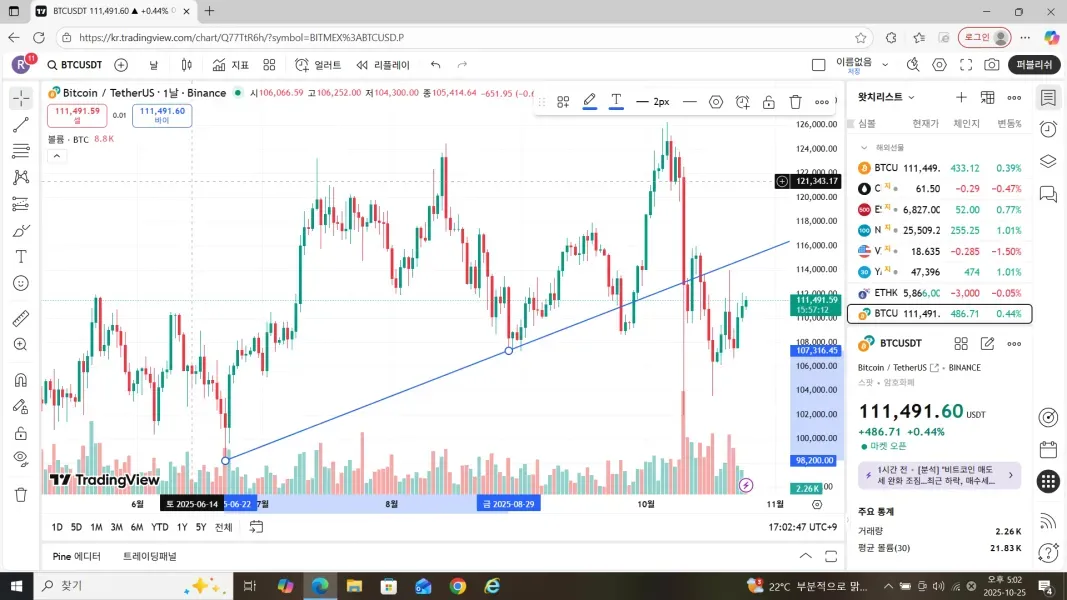Open the forecasting and measurement tools
Viewport: 1067px width, 600px height.
20,204
